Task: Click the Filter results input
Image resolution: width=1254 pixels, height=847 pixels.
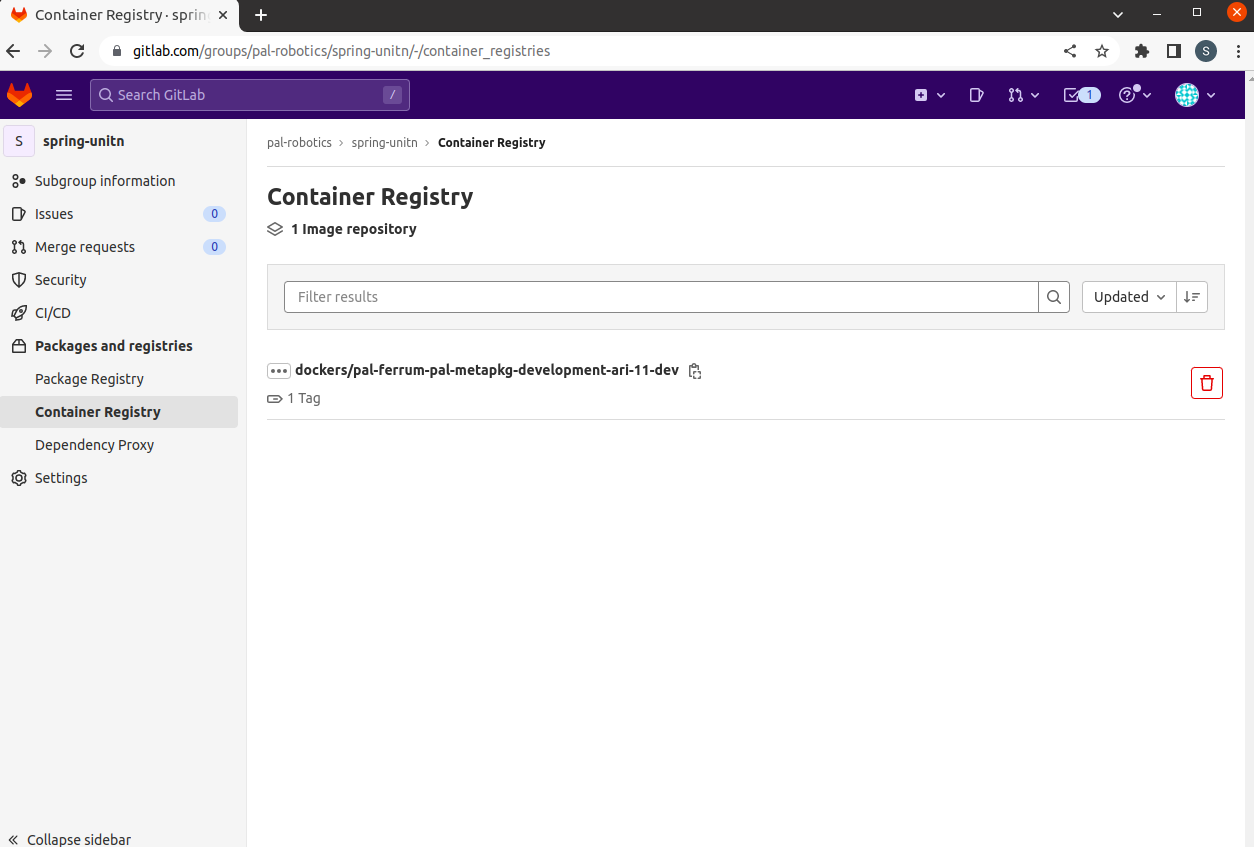Action: click(661, 297)
